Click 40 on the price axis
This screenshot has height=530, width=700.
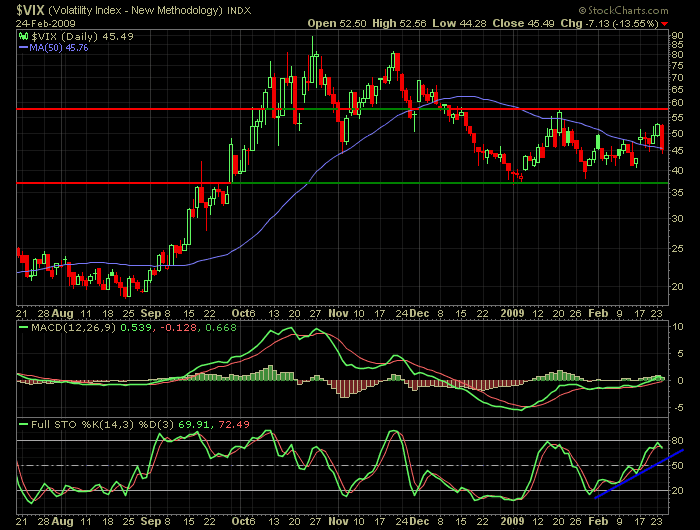[x=677, y=171]
